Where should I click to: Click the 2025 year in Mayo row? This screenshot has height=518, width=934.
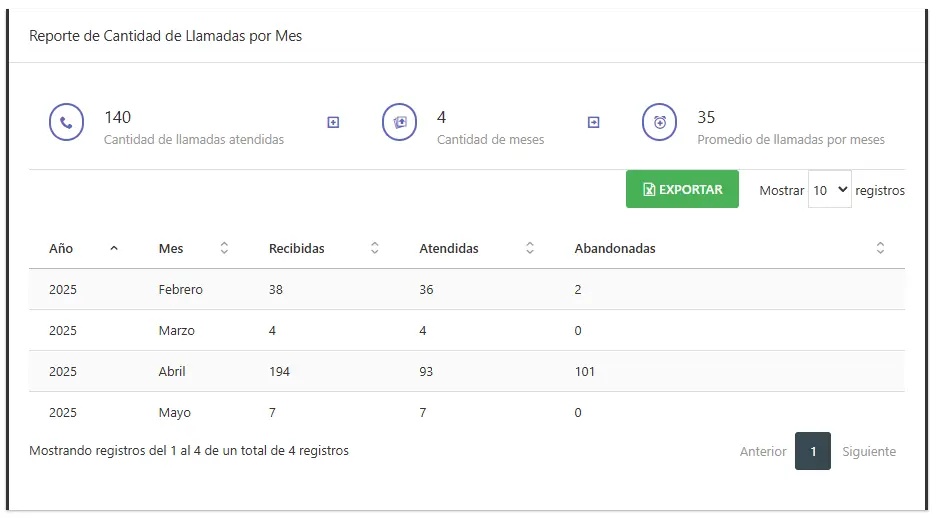[x=63, y=413]
